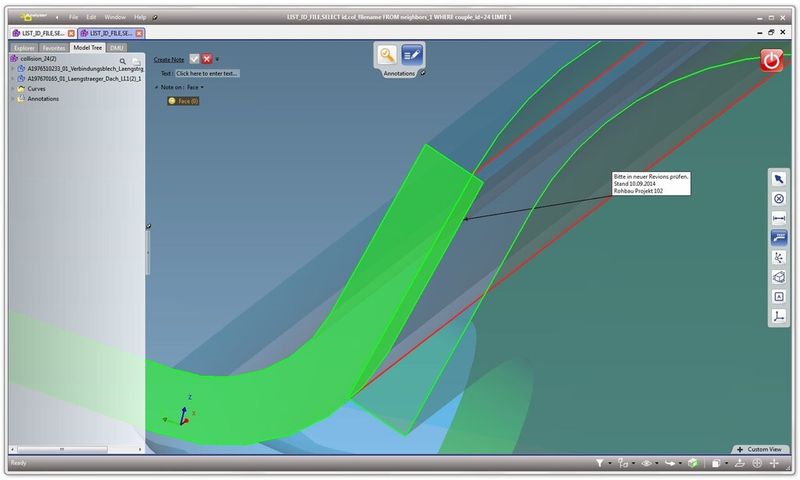Open the 'Note on: Face' dropdown

coord(195,87)
